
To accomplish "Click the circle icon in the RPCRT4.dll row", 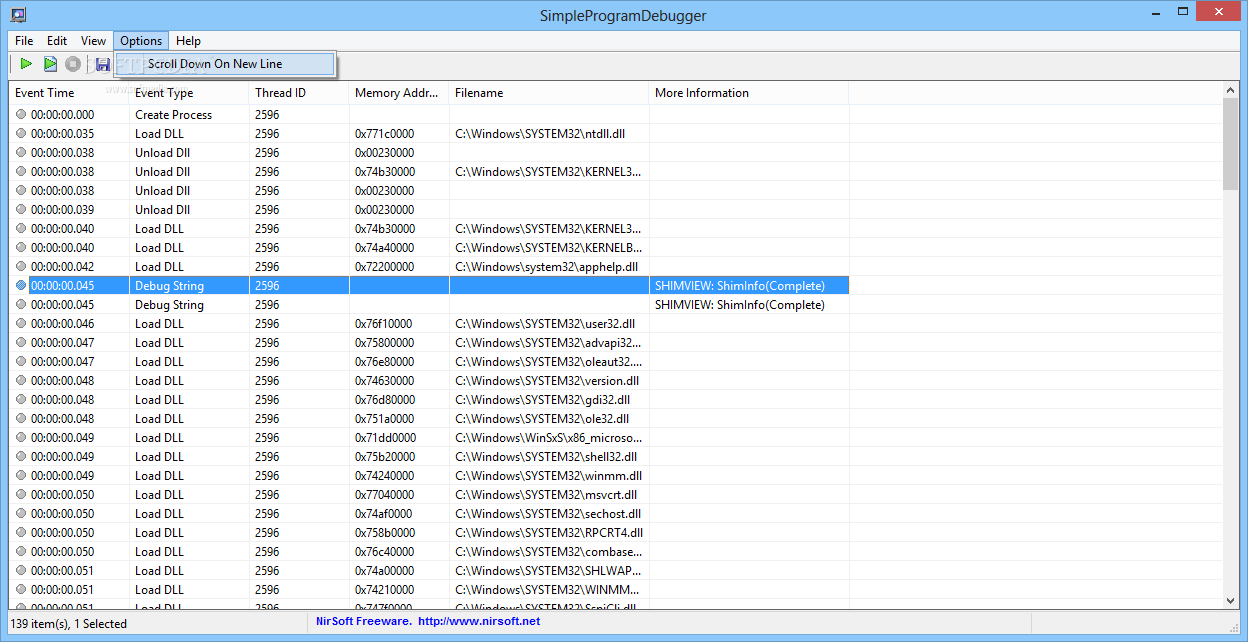I will (22, 533).
